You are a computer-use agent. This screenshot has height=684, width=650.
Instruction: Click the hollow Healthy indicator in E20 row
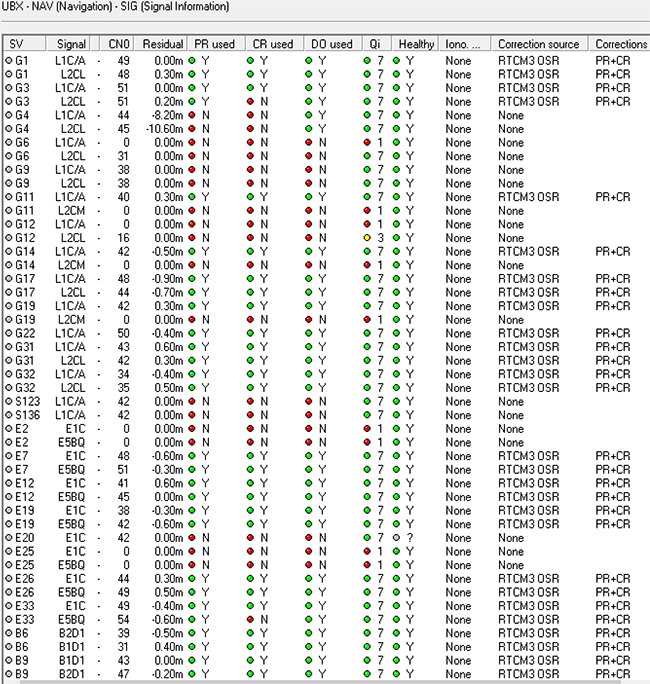click(x=397, y=537)
